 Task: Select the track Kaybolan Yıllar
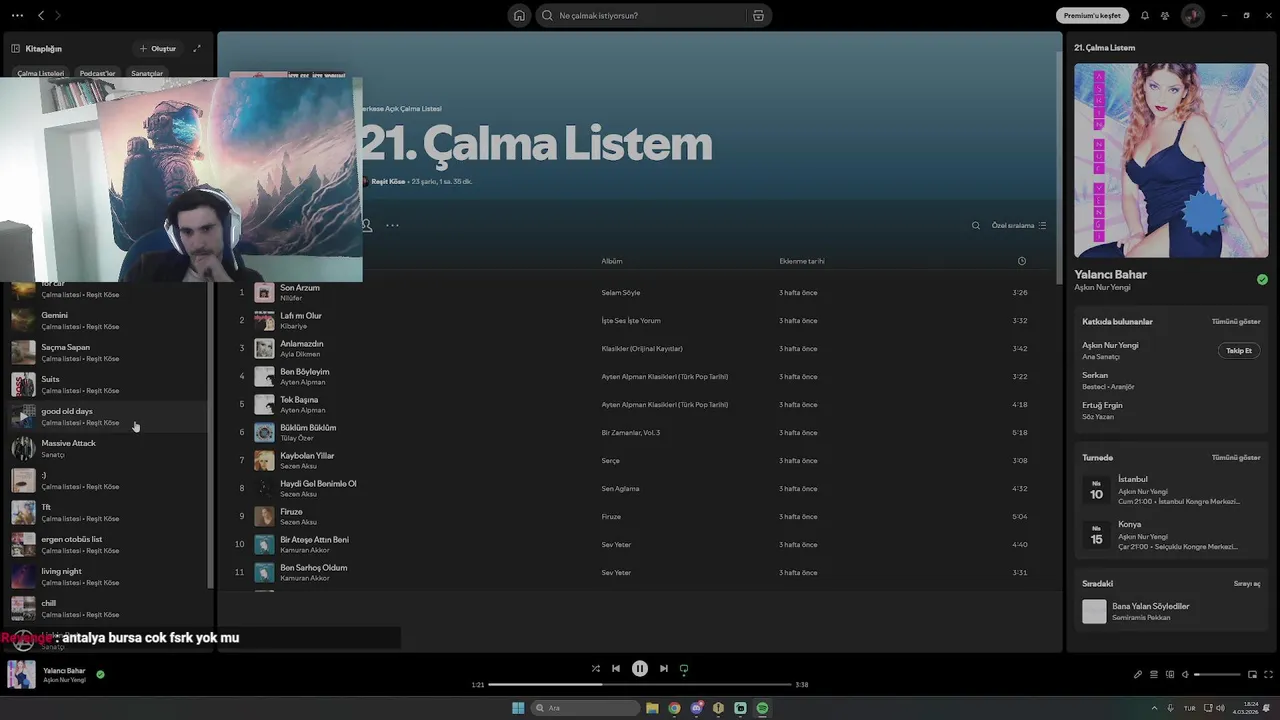pos(640,460)
